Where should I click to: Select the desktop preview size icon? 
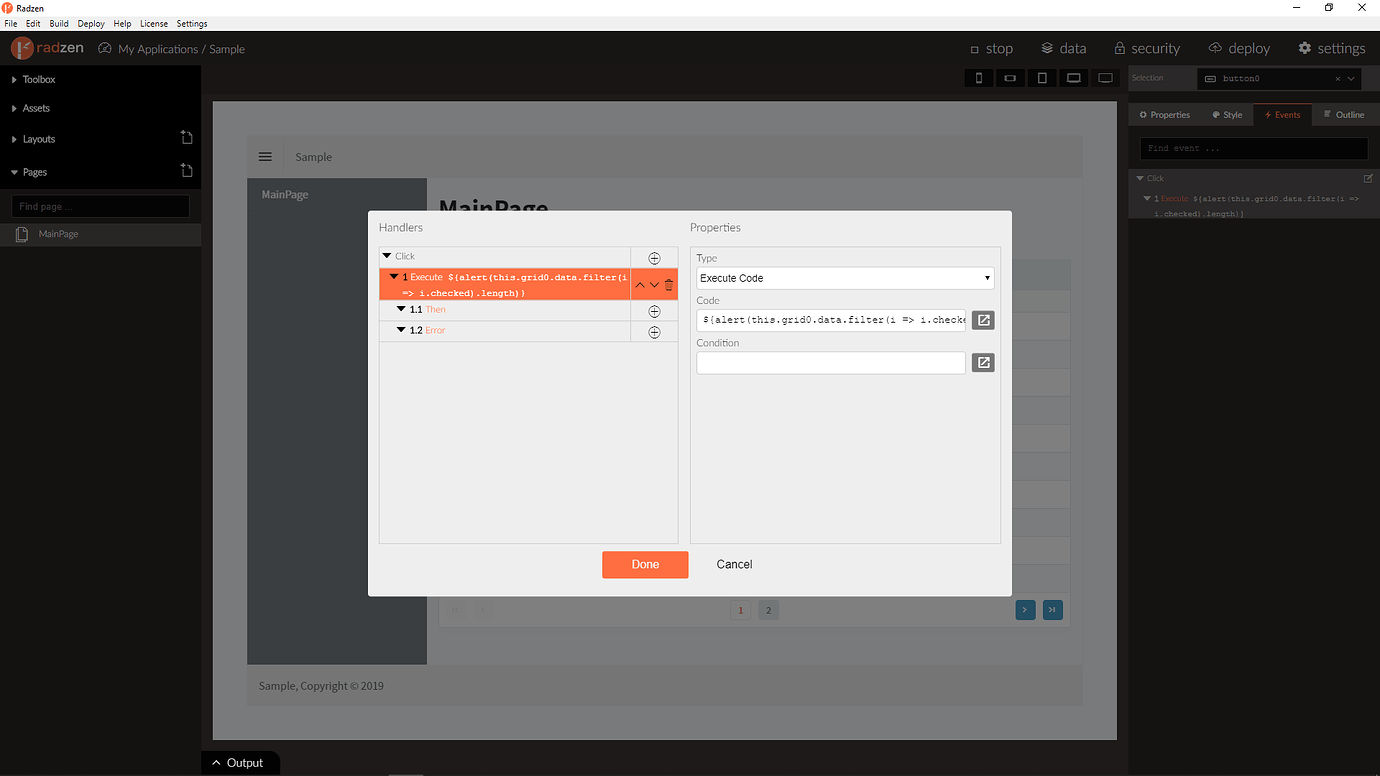click(x=1105, y=77)
